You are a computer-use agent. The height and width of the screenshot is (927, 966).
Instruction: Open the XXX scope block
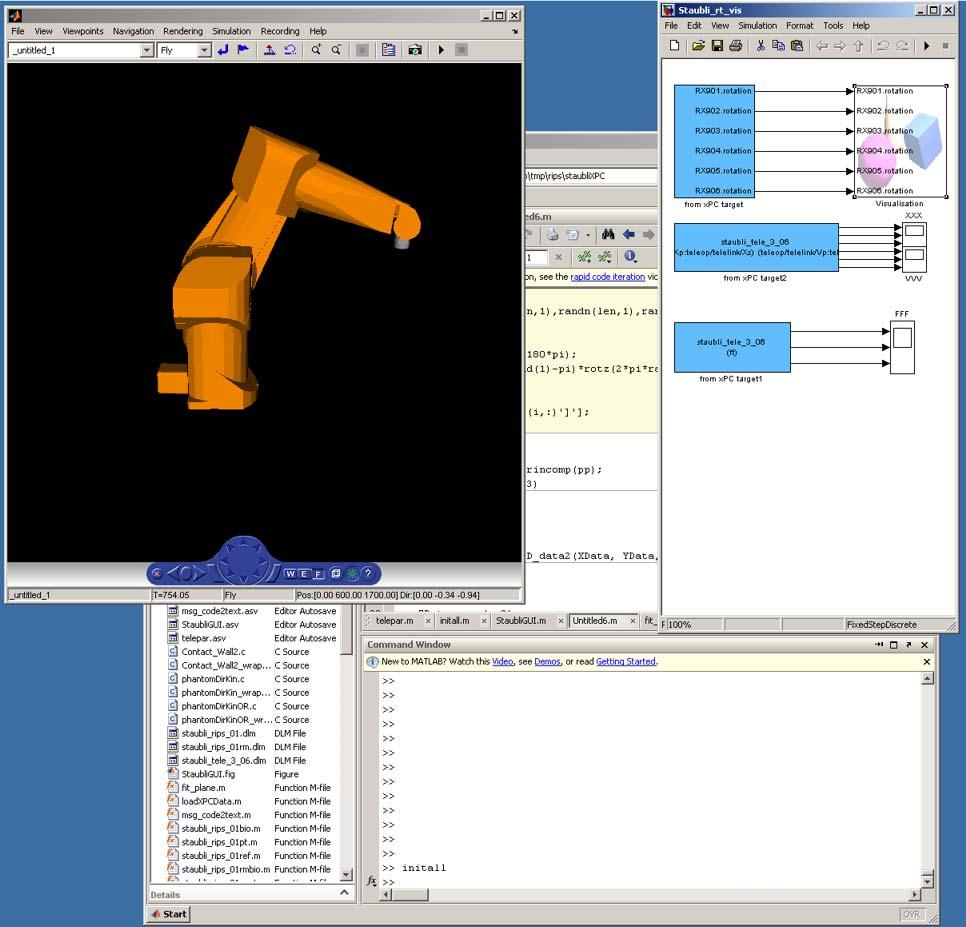coord(914,233)
